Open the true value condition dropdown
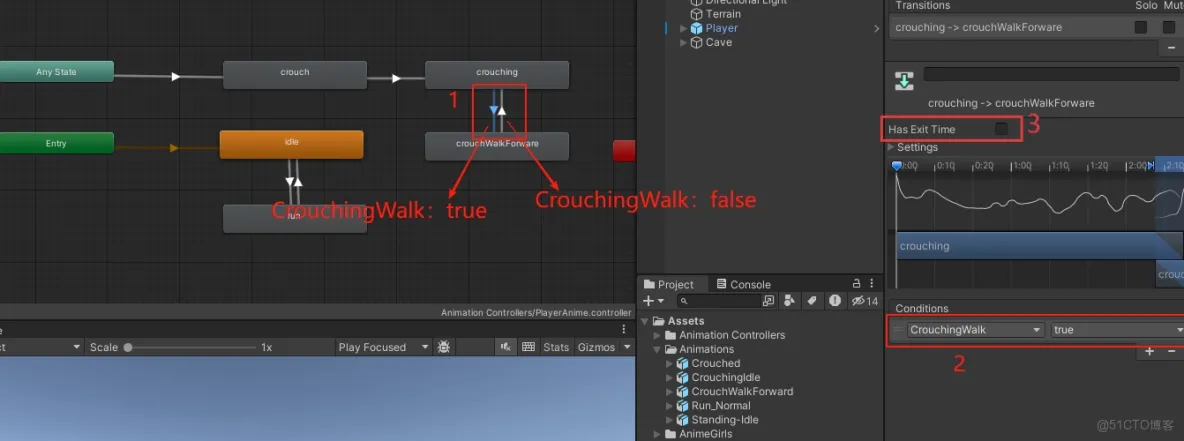 click(x=1117, y=329)
